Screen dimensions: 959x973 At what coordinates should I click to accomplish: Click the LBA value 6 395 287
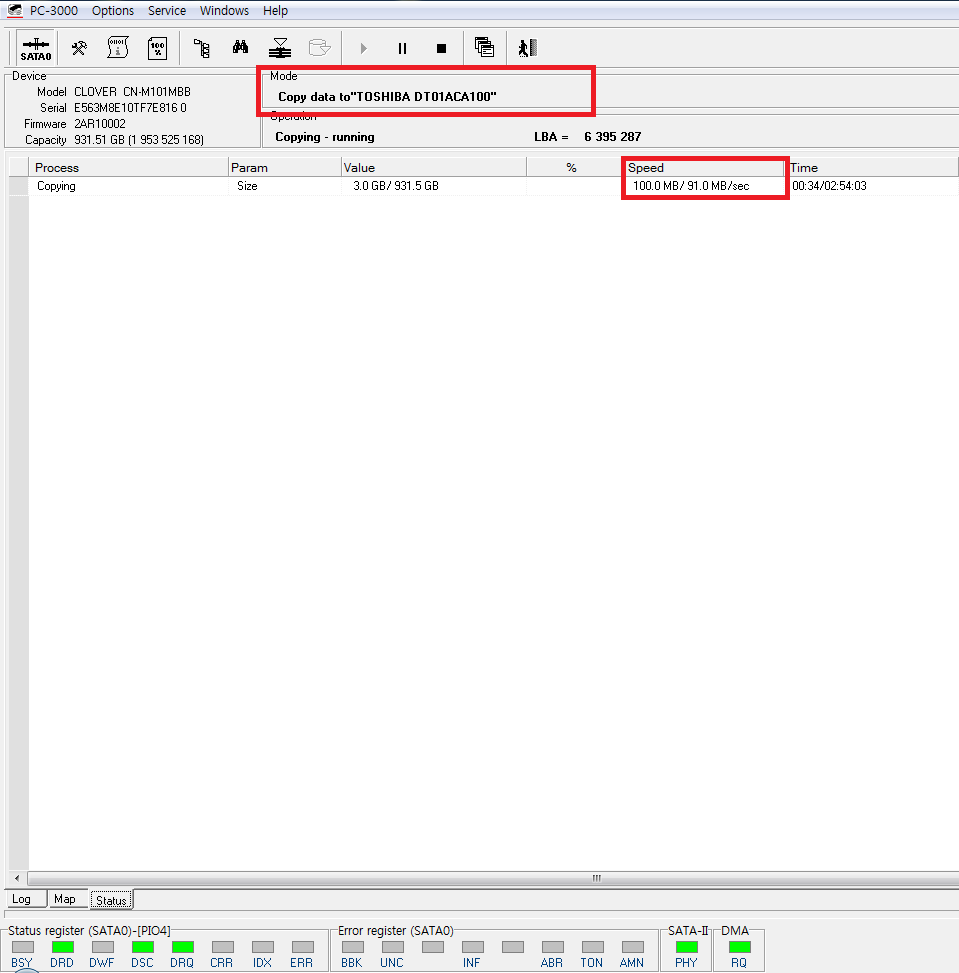[x=612, y=137]
